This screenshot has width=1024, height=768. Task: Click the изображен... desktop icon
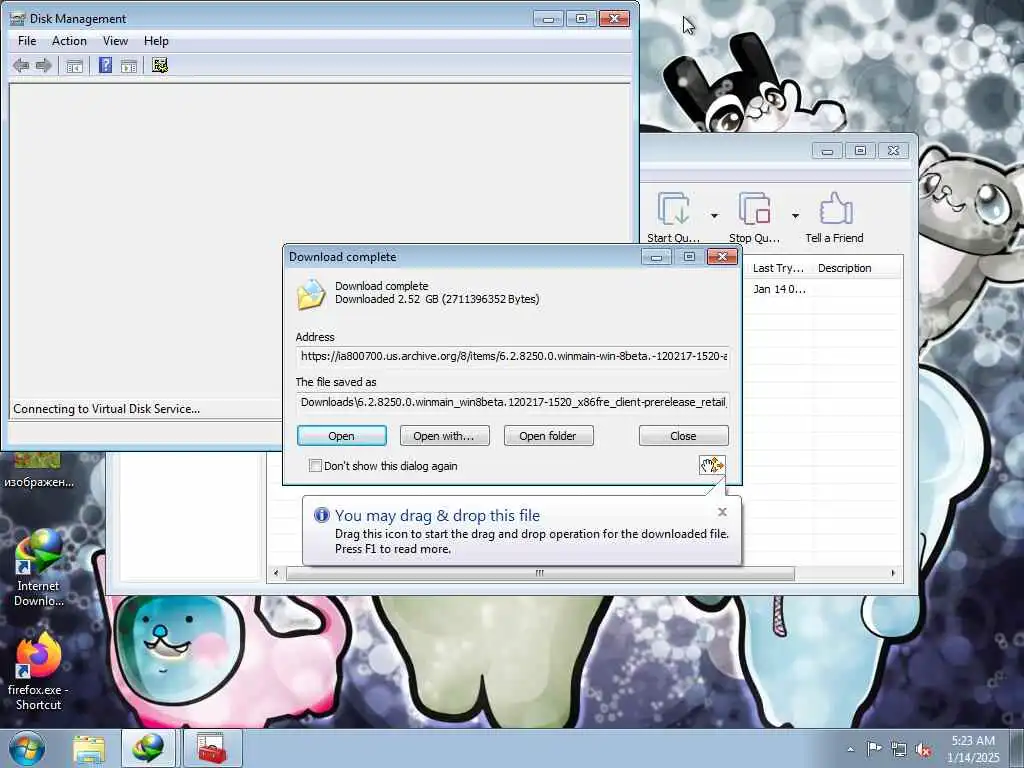(38, 470)
